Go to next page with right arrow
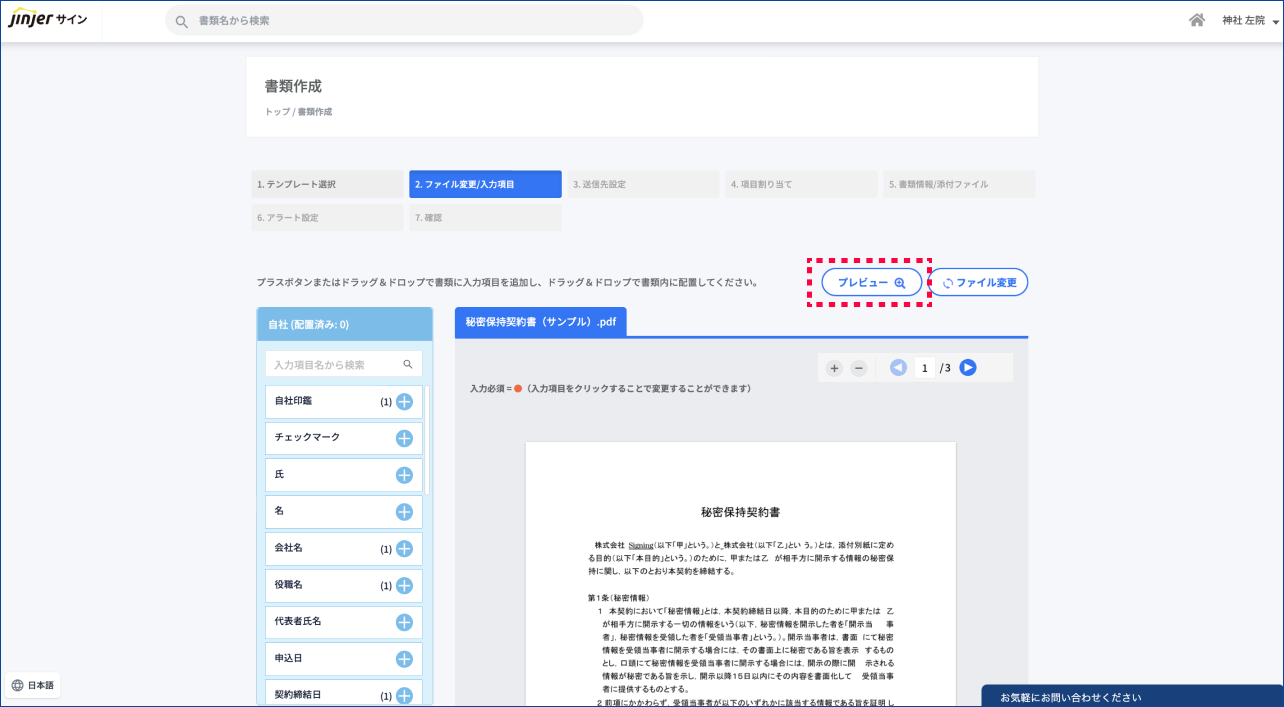Viewport: 1284px width, 707px height. (x=967, y=368)
